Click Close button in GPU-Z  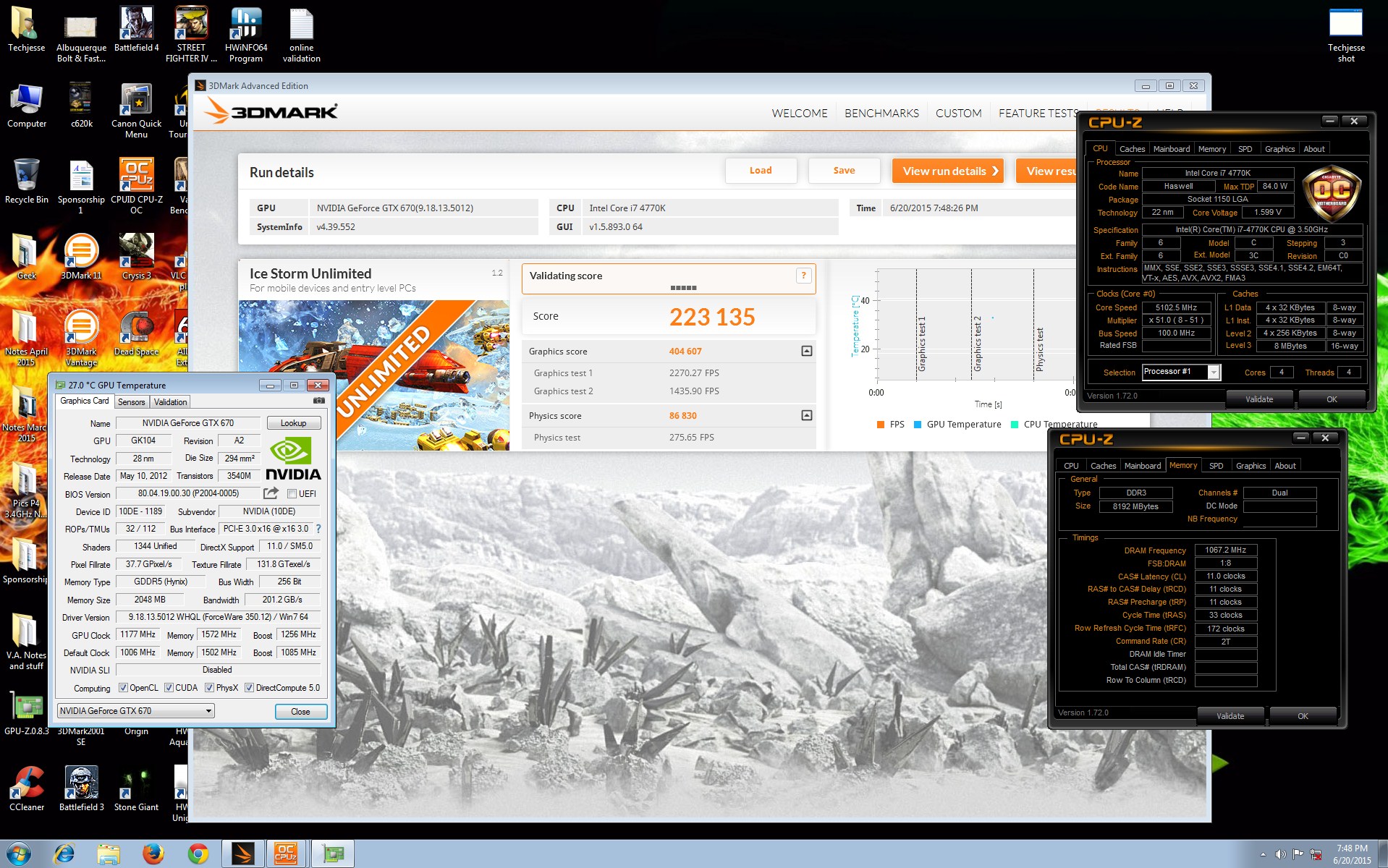point(300,712)
